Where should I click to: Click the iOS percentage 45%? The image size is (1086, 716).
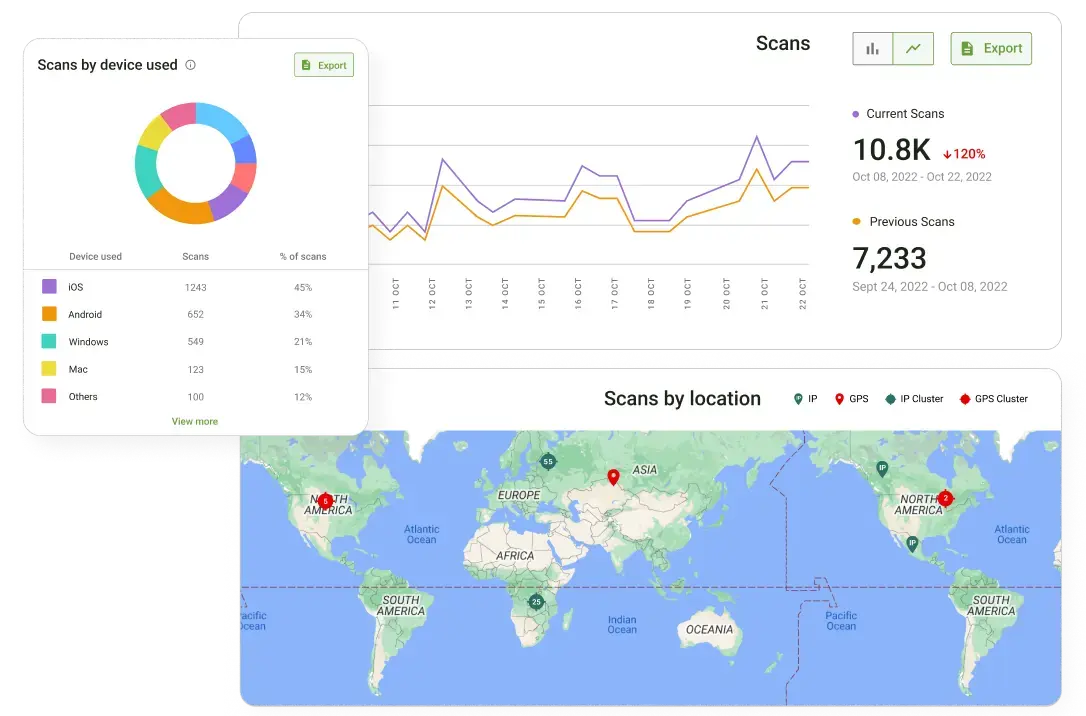pyautogui.click(x=303, y=287)
